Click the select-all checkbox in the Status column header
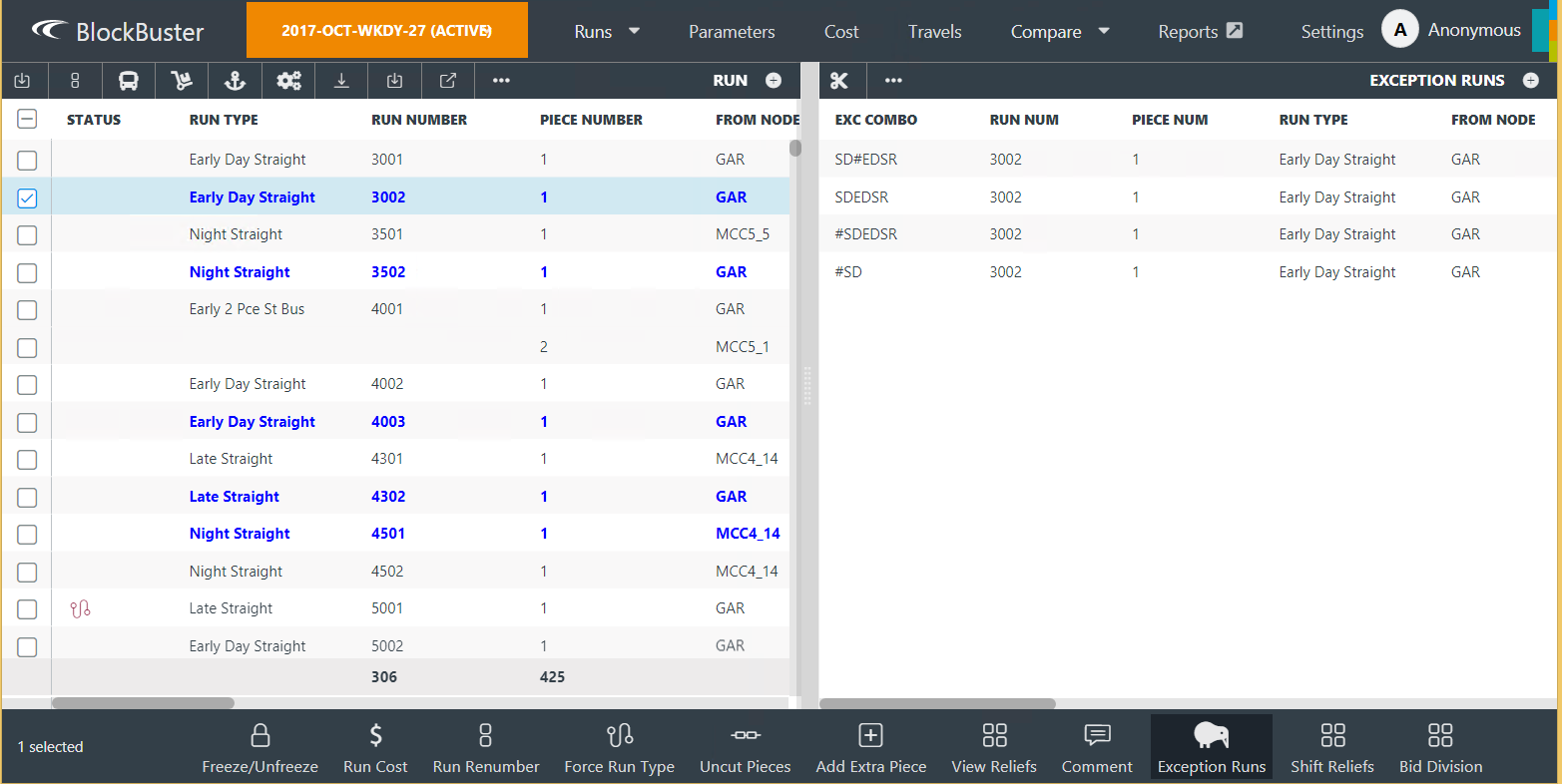 27,118
